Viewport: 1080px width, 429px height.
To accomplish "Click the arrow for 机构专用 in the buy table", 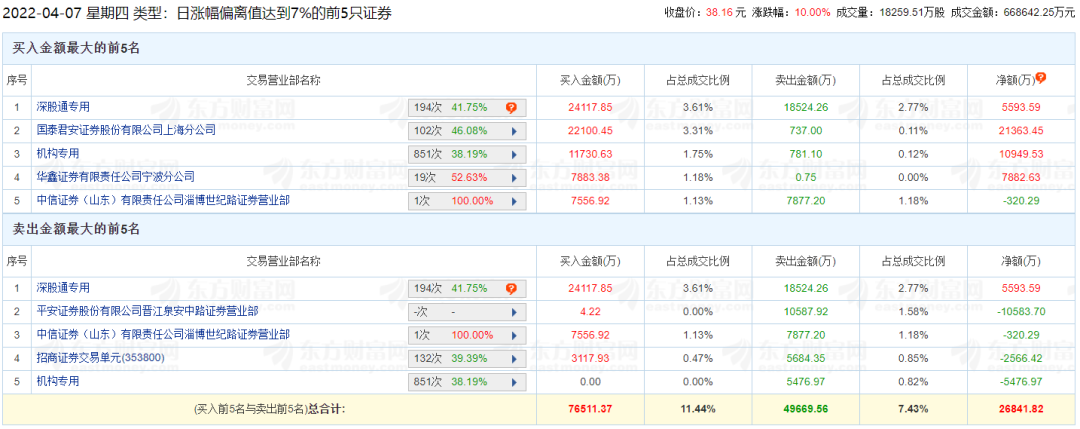I will click(x=514, y=154).
